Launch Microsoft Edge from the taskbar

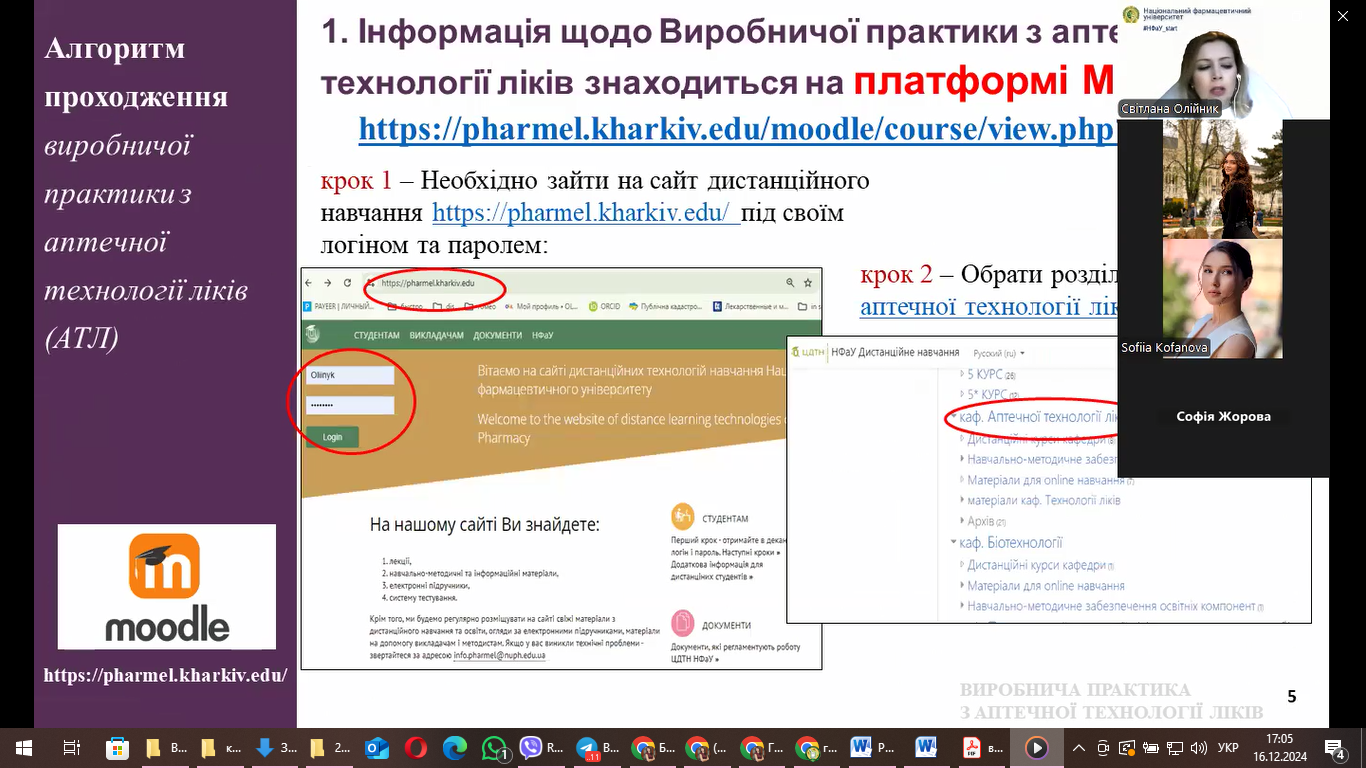455,747
